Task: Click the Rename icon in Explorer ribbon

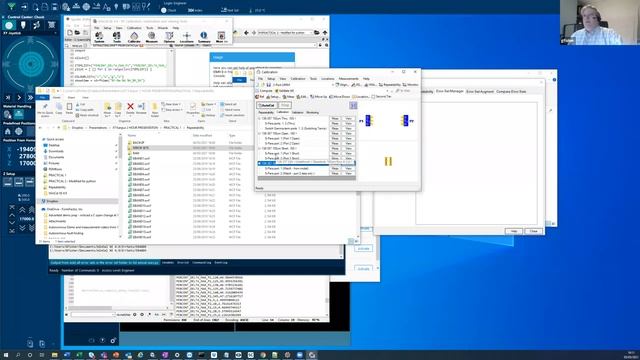Action: tap(141, 109)
